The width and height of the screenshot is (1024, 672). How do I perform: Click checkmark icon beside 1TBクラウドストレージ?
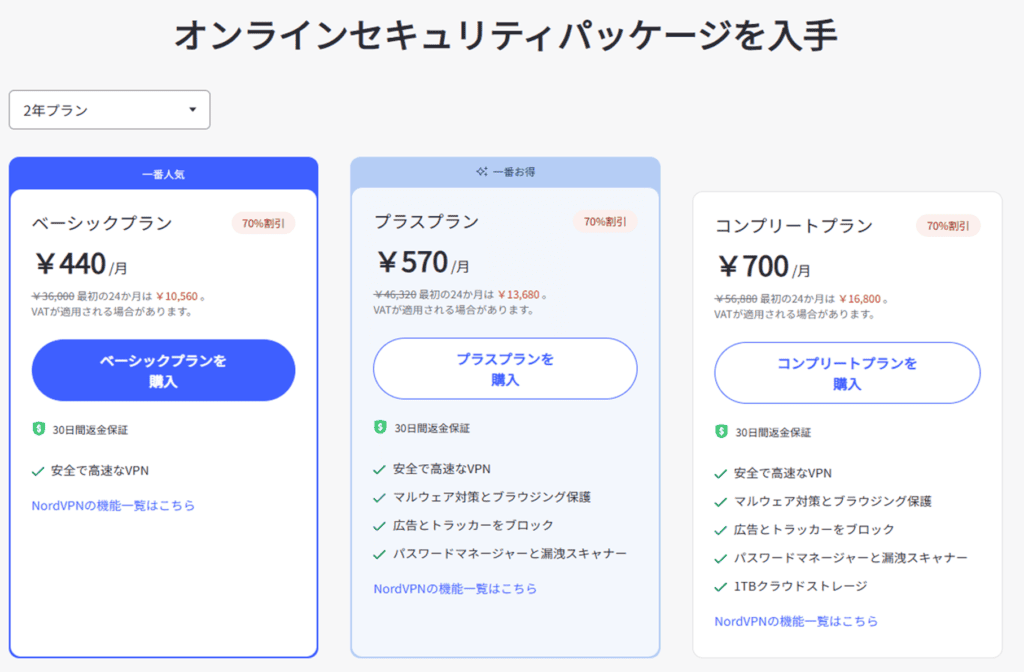tap(721, 587)
